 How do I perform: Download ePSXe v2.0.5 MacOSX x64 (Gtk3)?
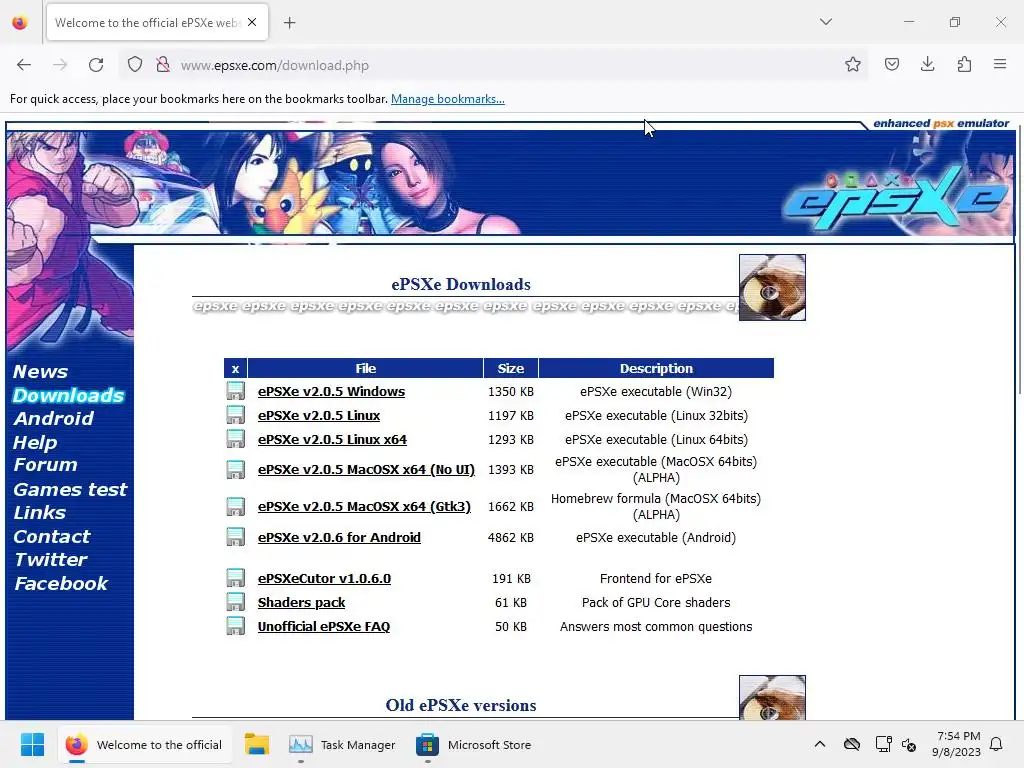(x=364, y=507)
